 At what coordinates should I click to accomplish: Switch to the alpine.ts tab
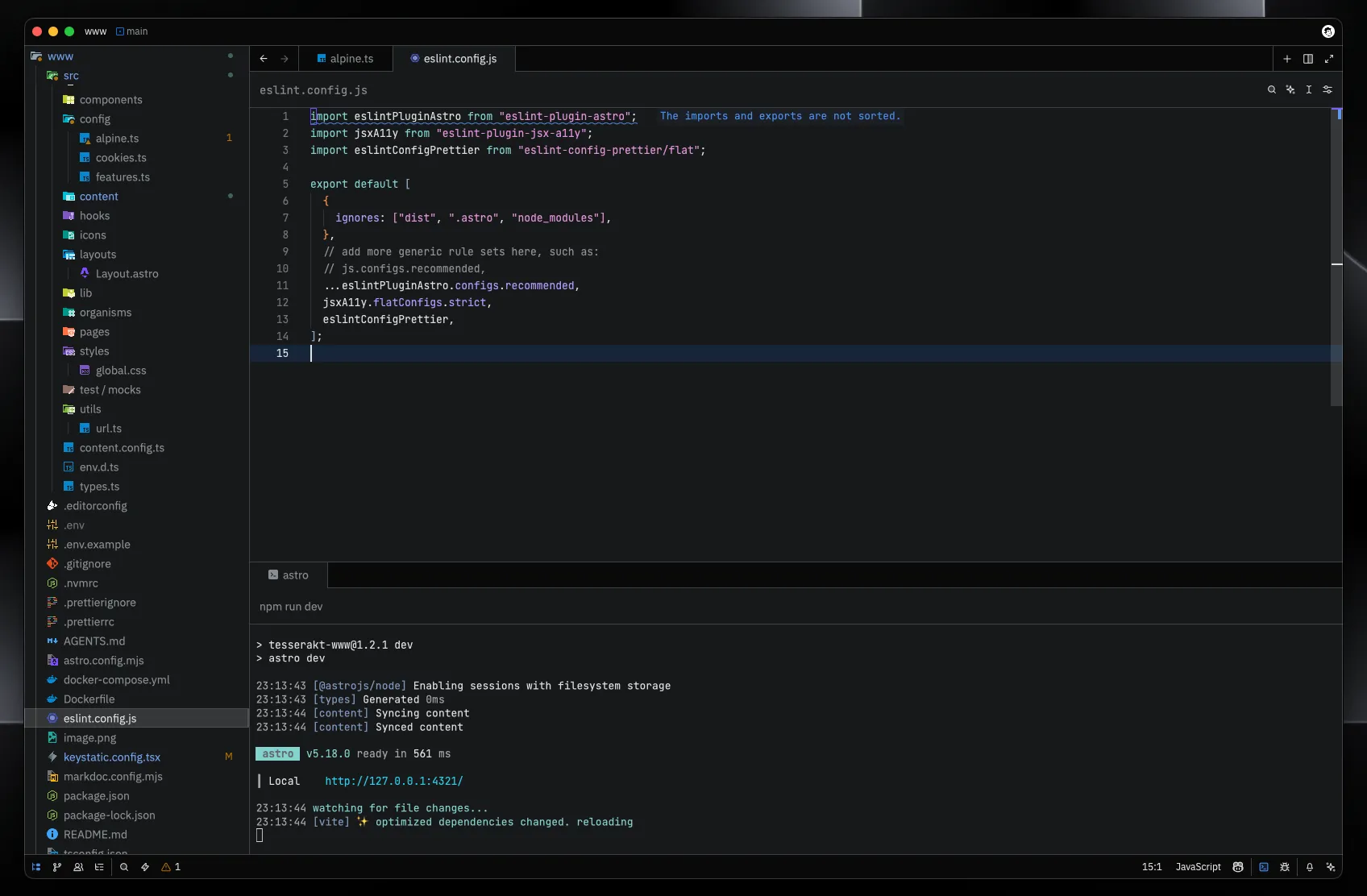(346, 59)
